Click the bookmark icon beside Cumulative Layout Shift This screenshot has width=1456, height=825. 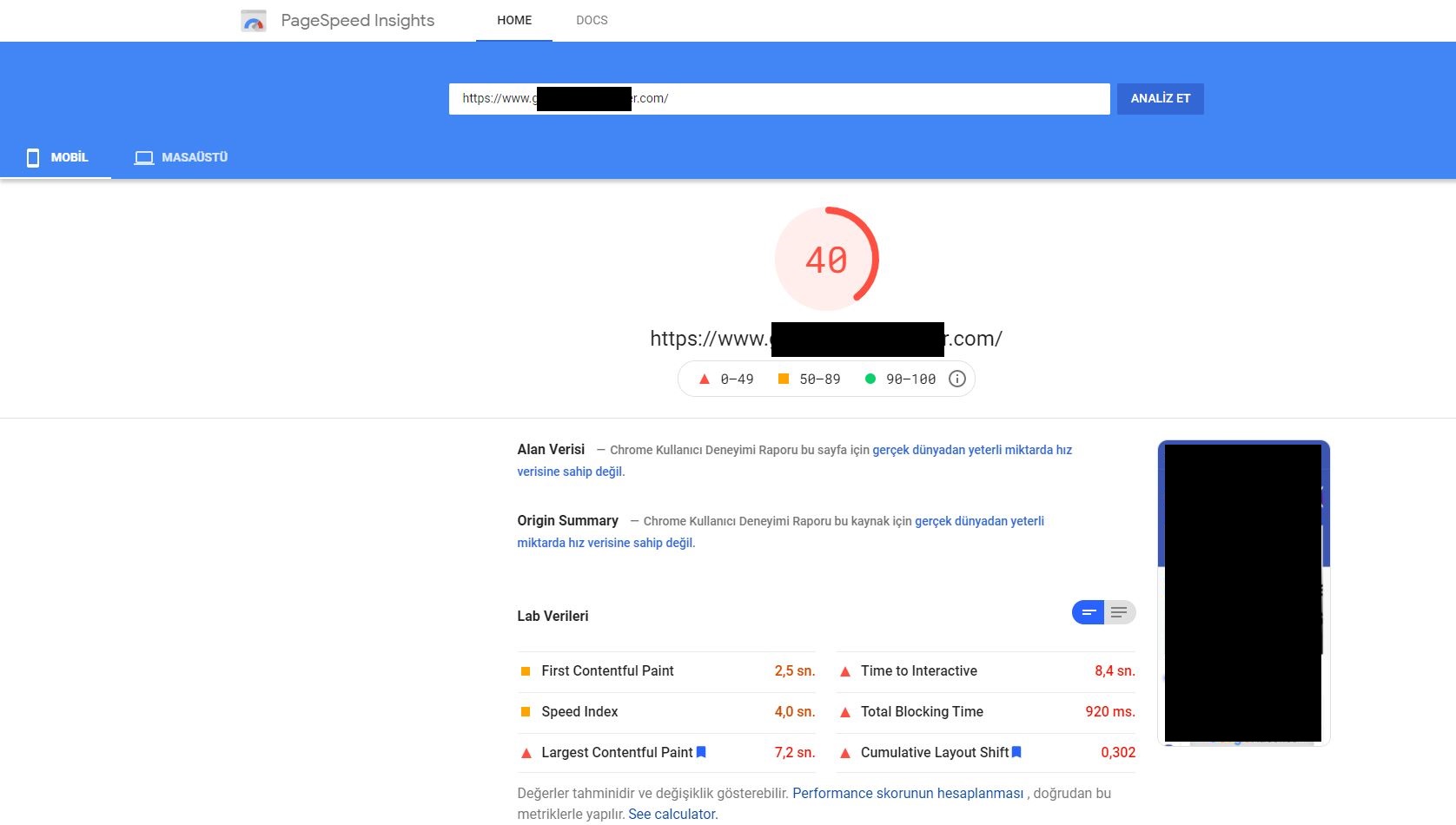pyautogui.click(x=1016, y=752)
